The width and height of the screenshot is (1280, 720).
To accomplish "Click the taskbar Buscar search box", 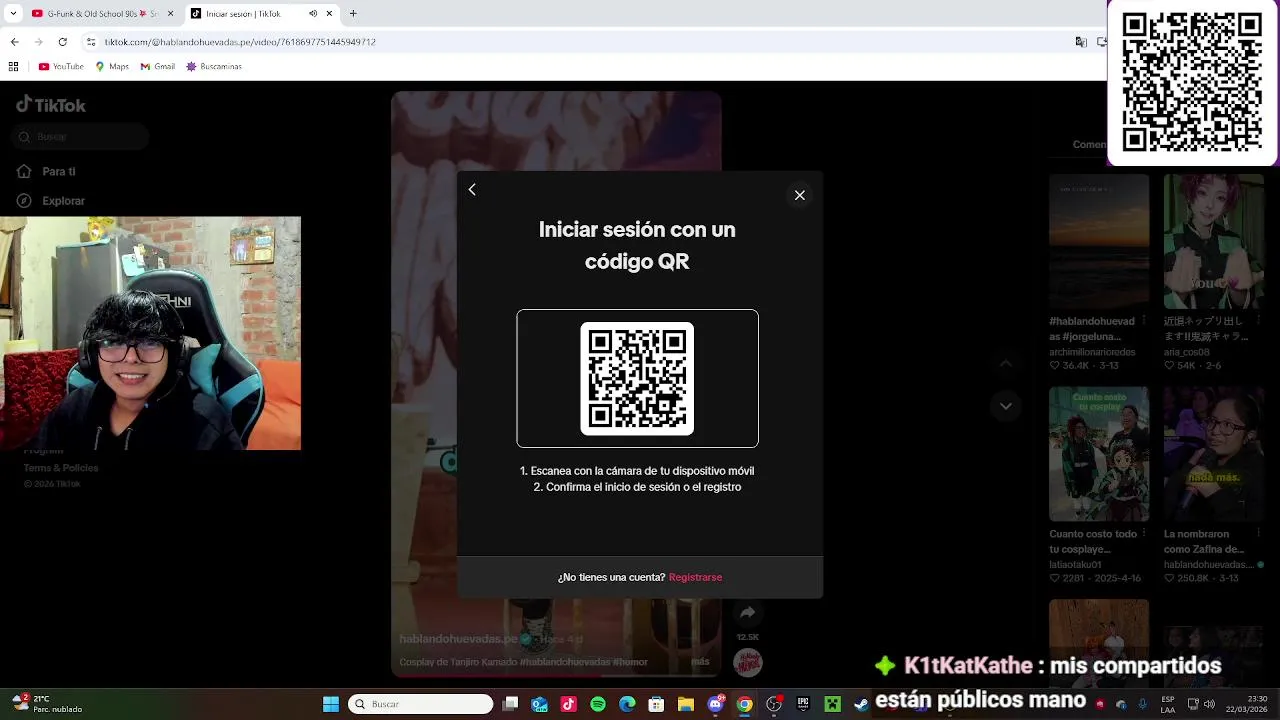I will click(420, 704).
